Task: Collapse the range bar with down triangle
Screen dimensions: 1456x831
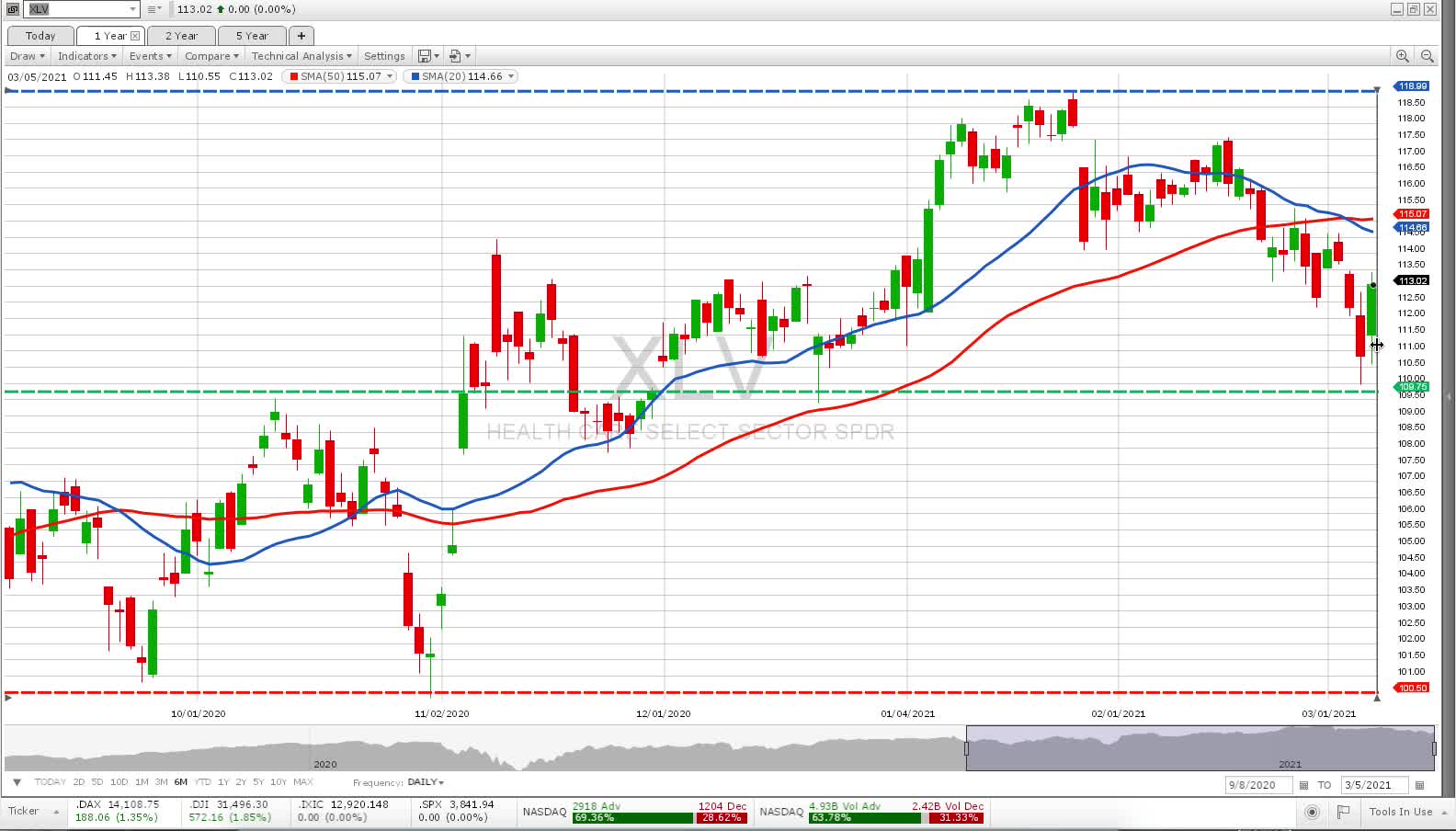Action: [17, 782]
